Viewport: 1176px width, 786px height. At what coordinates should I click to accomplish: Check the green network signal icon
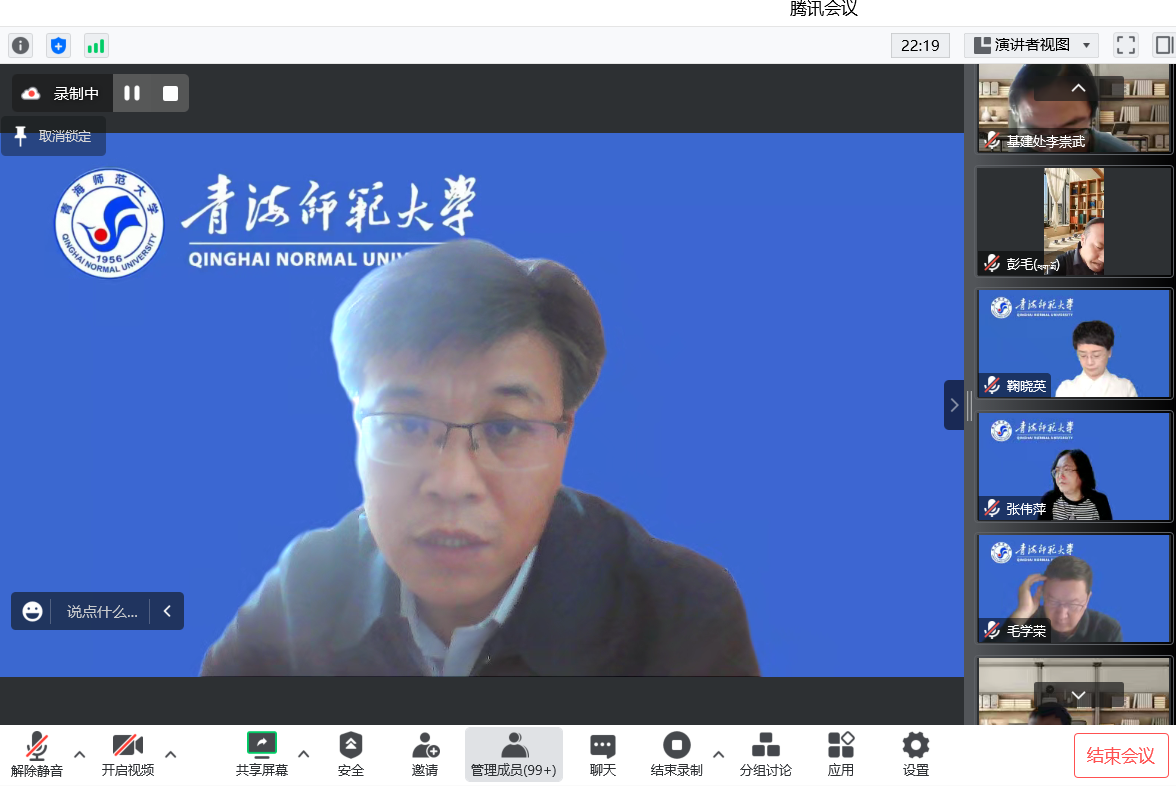(x=96, y=45)
